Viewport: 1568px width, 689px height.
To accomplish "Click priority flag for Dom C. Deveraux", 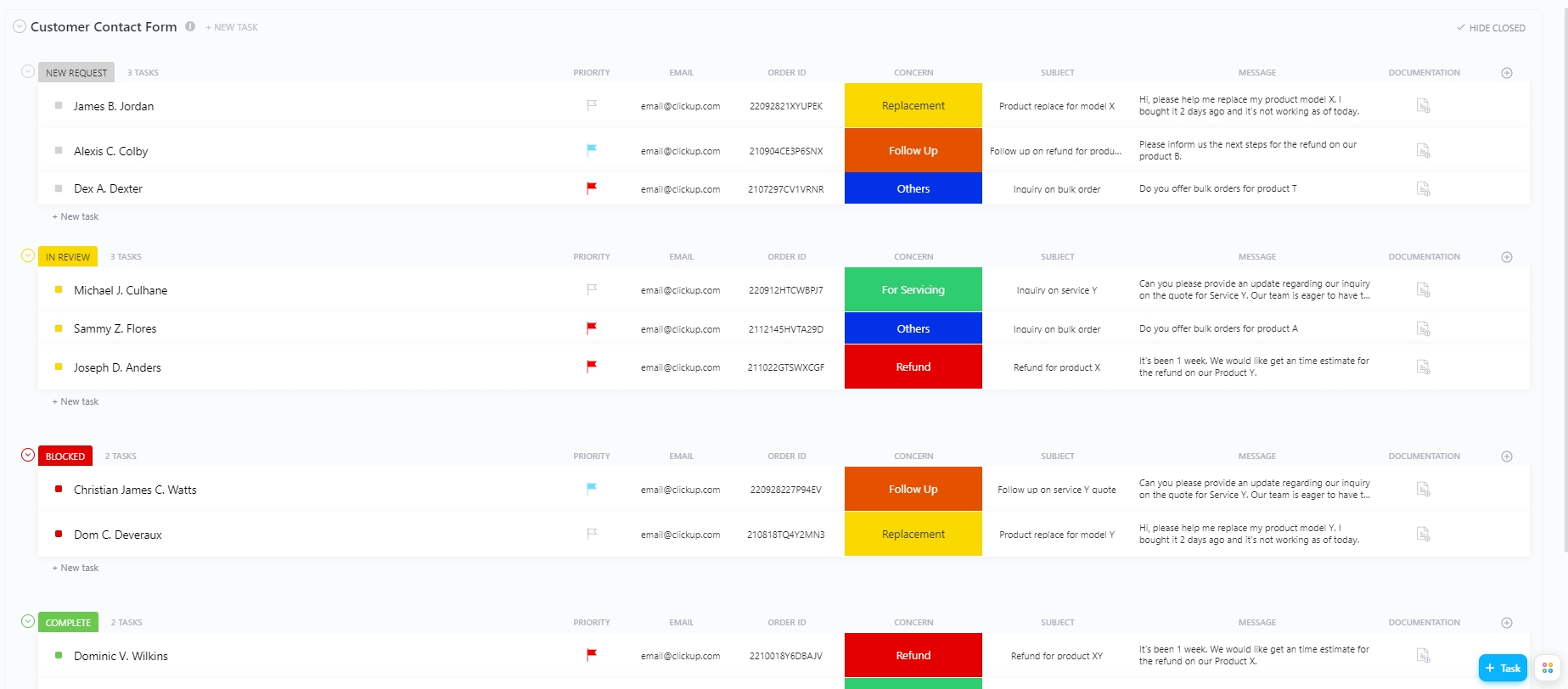I will [x=592, y=534].
